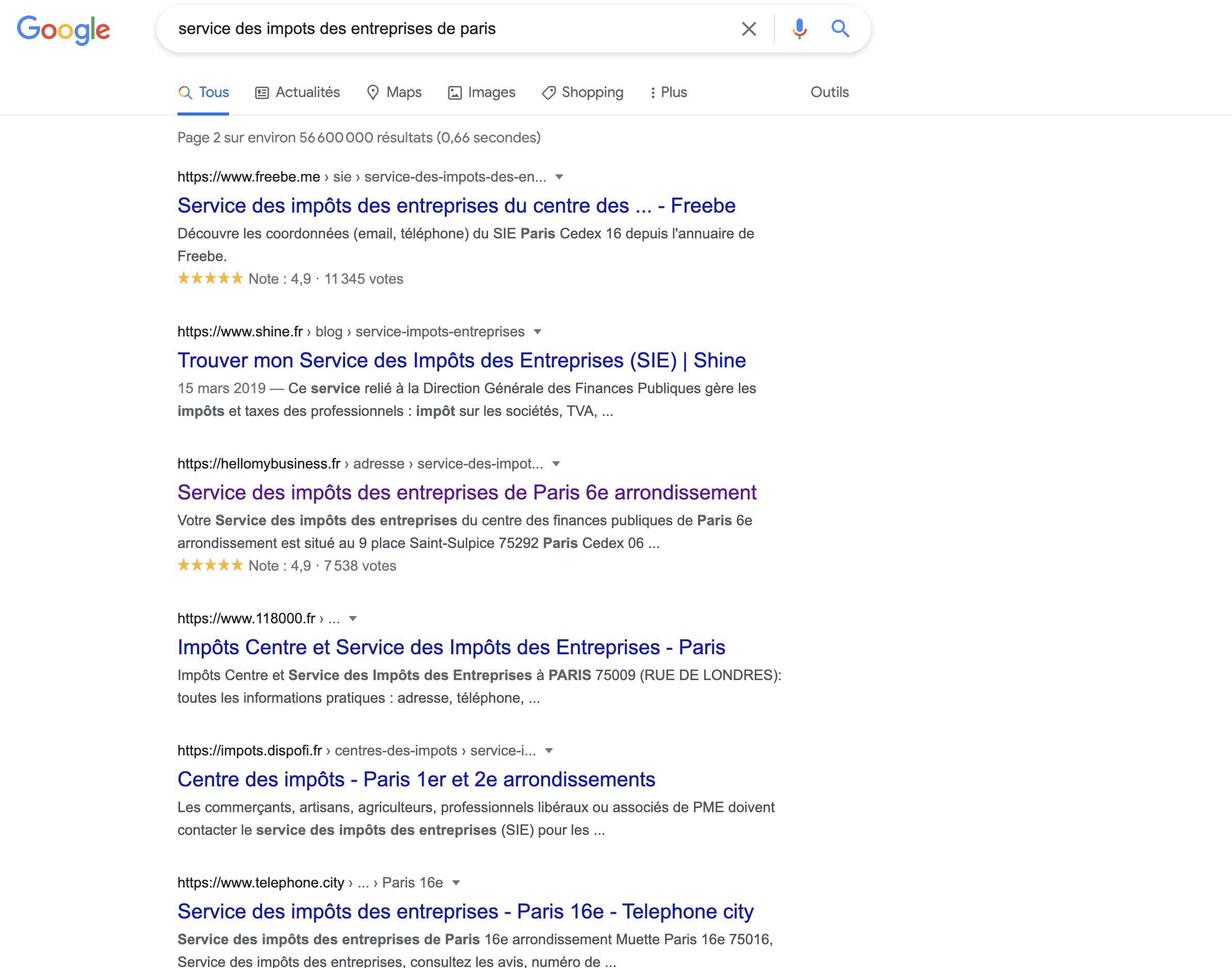Click the Google logo
This screenshot has width=1232, height=968.
pos(63,29)
